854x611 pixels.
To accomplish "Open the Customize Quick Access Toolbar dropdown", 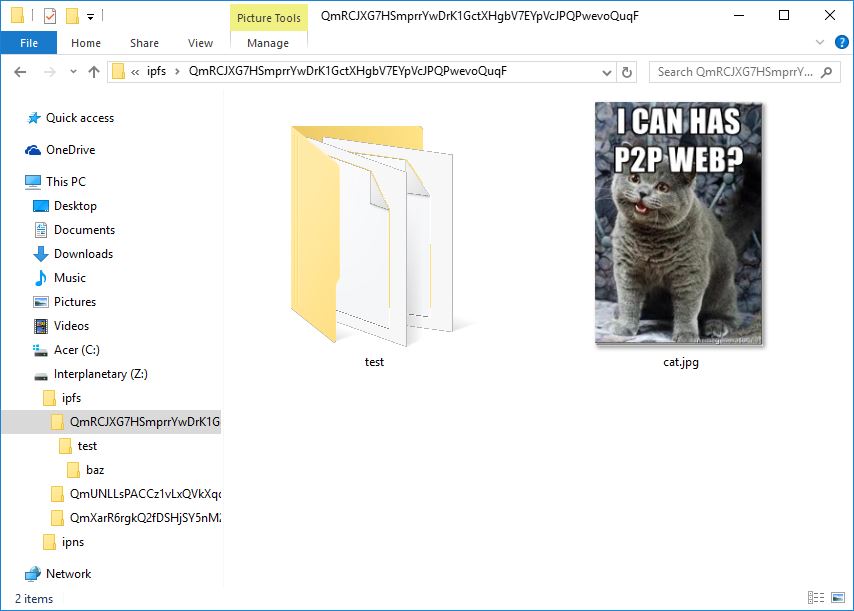I will point(90,17).
